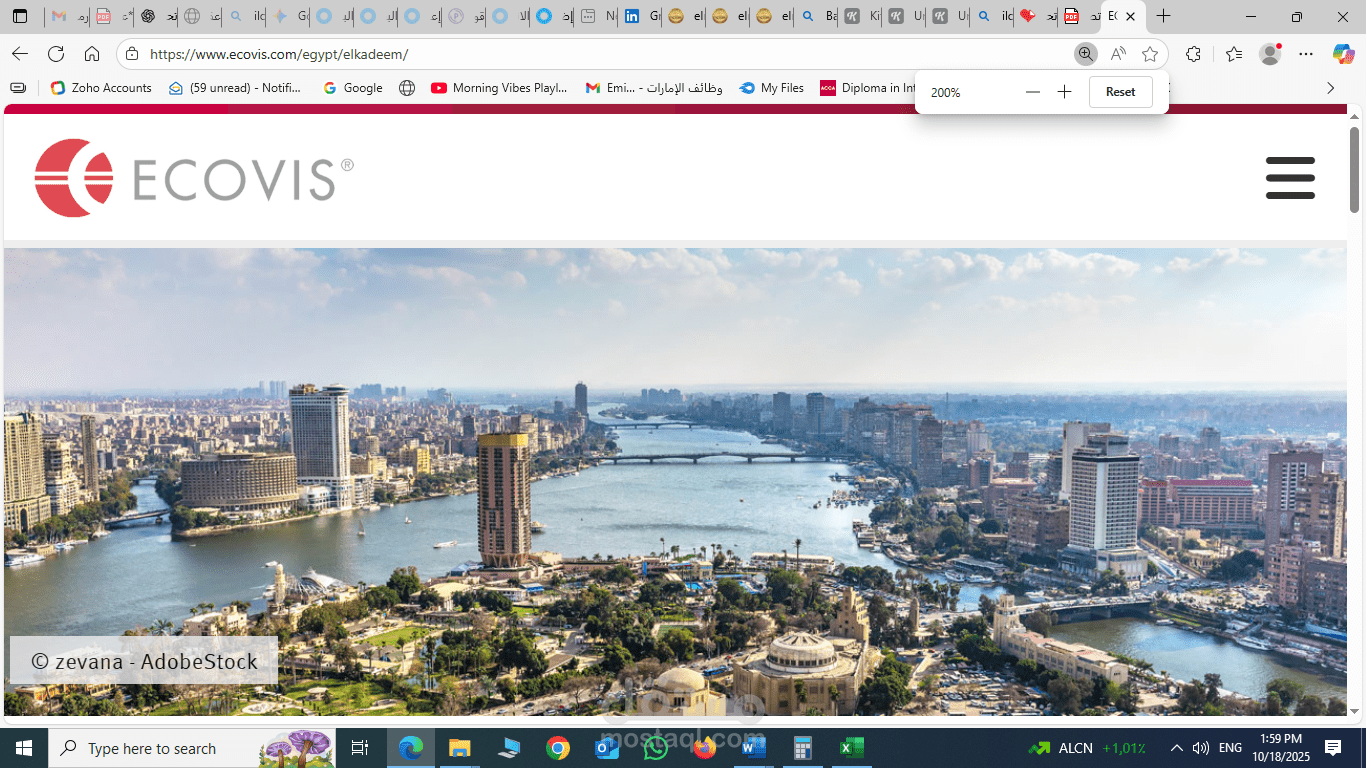
Task: Click the page vertical scrollbar thumb
Action: coord(1355,169)
